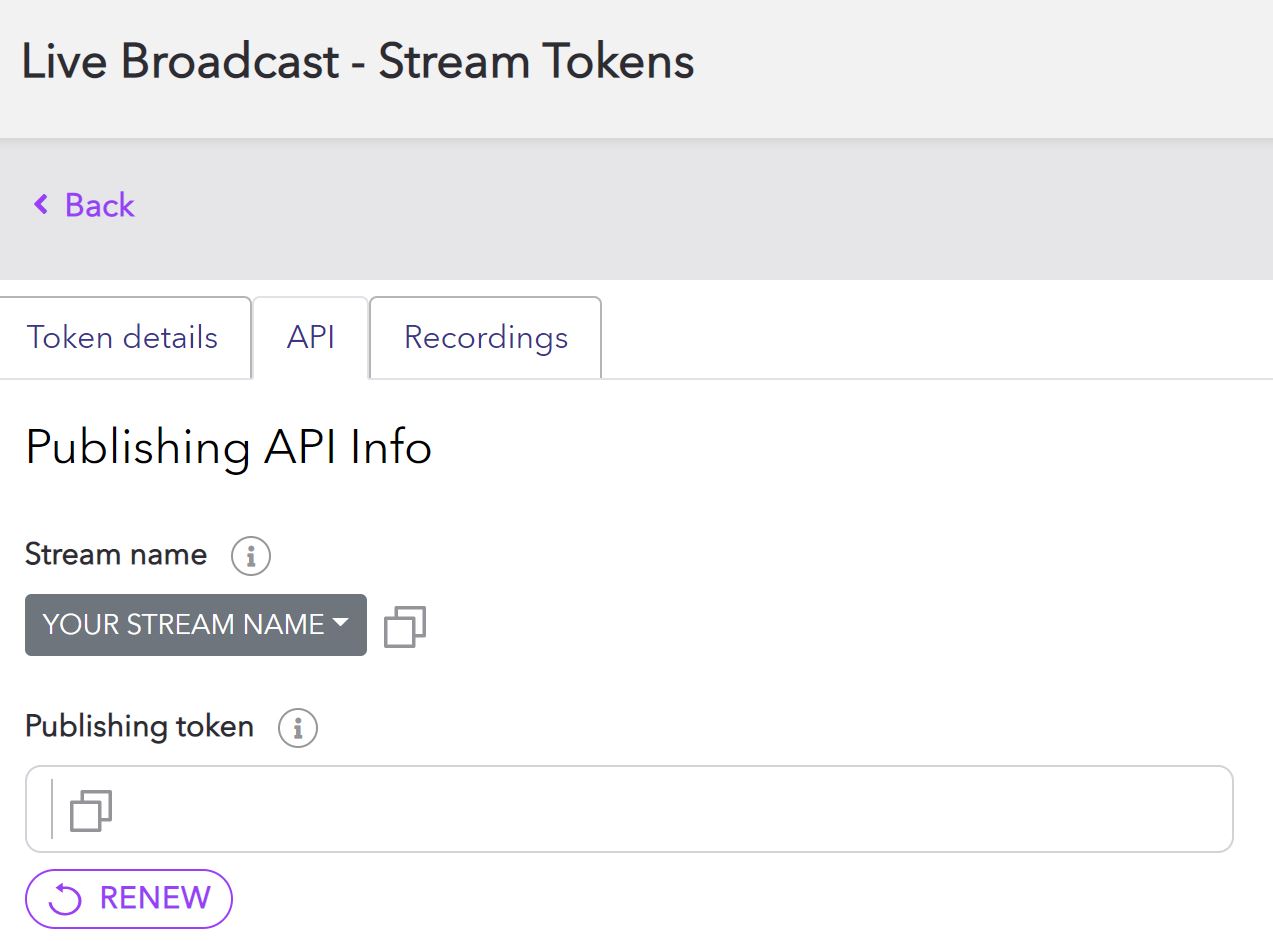Click the Live Broadcast - Stream Tokens title
The height and width of the screenshot is (941, 1273).
pos(357,61)
